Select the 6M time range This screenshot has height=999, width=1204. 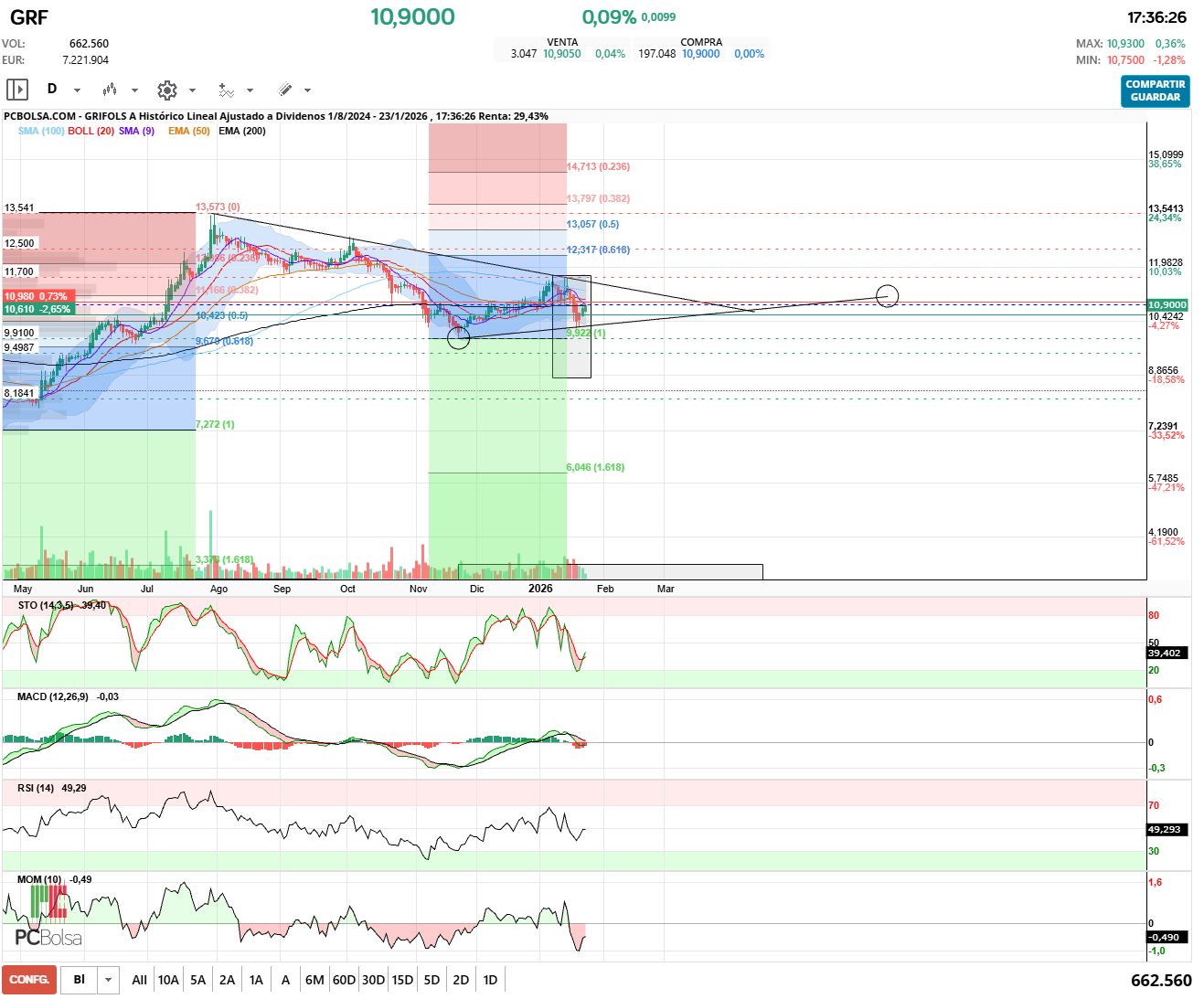point(314,980)
